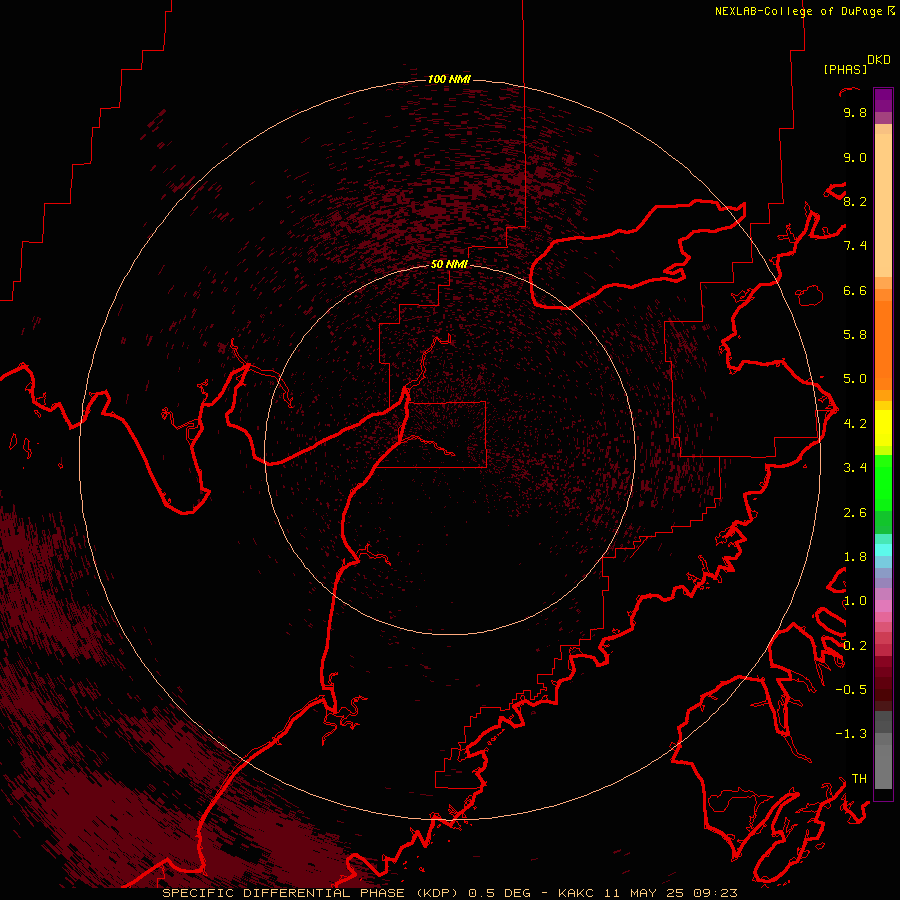
Task: Click the KAKC radar site identifier
Action: click(577, 893)
